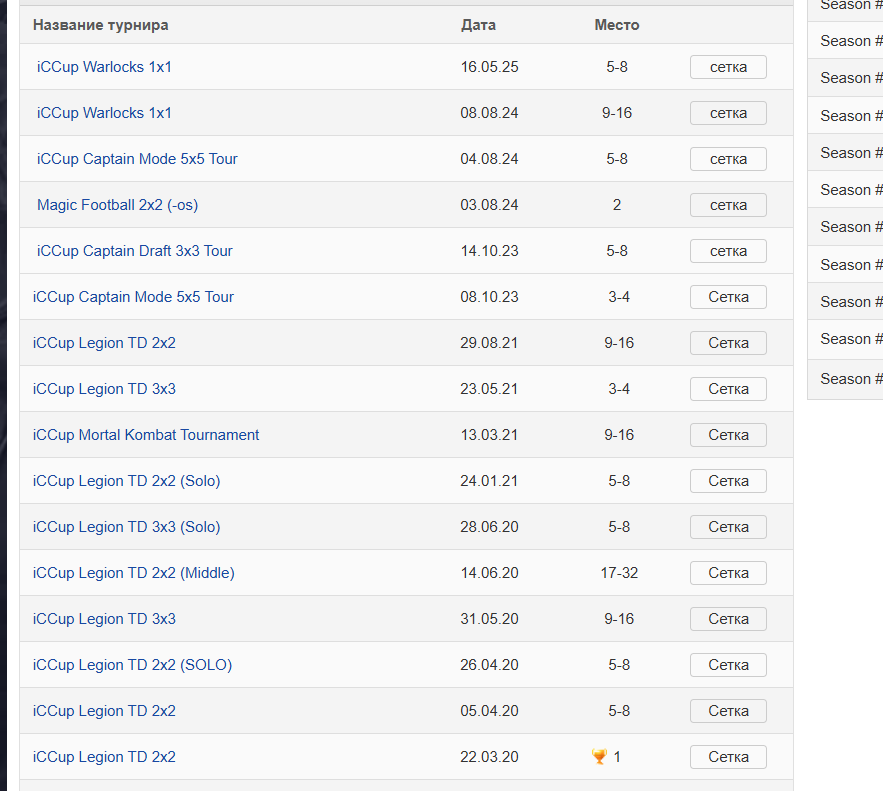The height and width of the screenshot is (791, 883).
Task: Open iCCup Legion TD 2x2 (Solo) link
Action: tap(126, 481)
